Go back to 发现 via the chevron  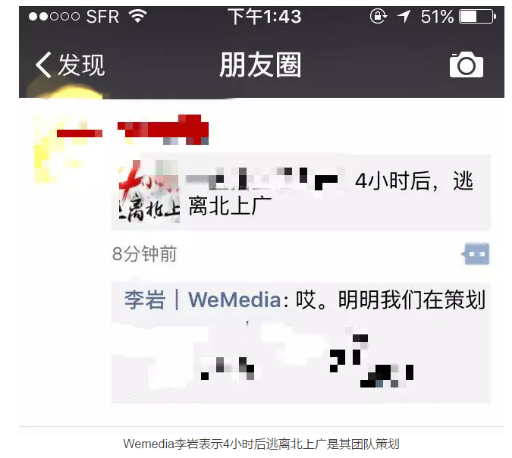(x=43, y=65)
